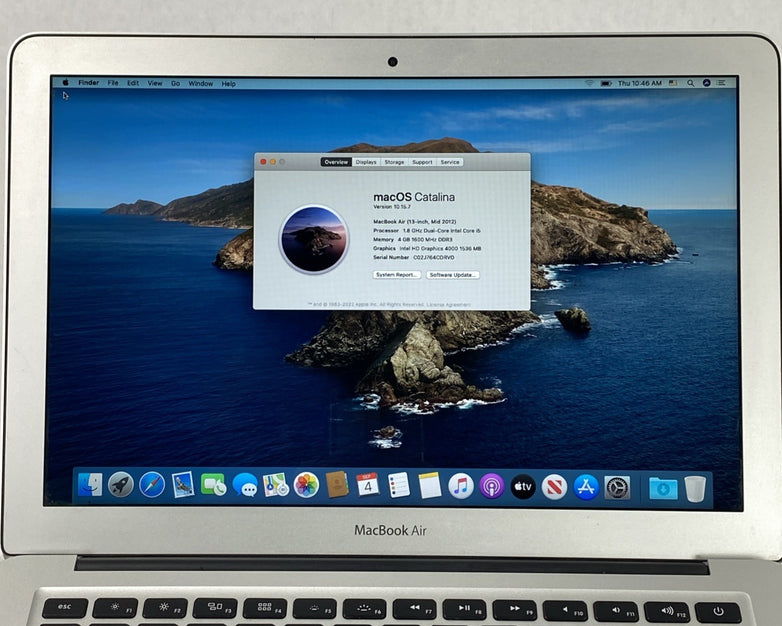
Task: Close the About This Mac window
Action: click(263, 162)
